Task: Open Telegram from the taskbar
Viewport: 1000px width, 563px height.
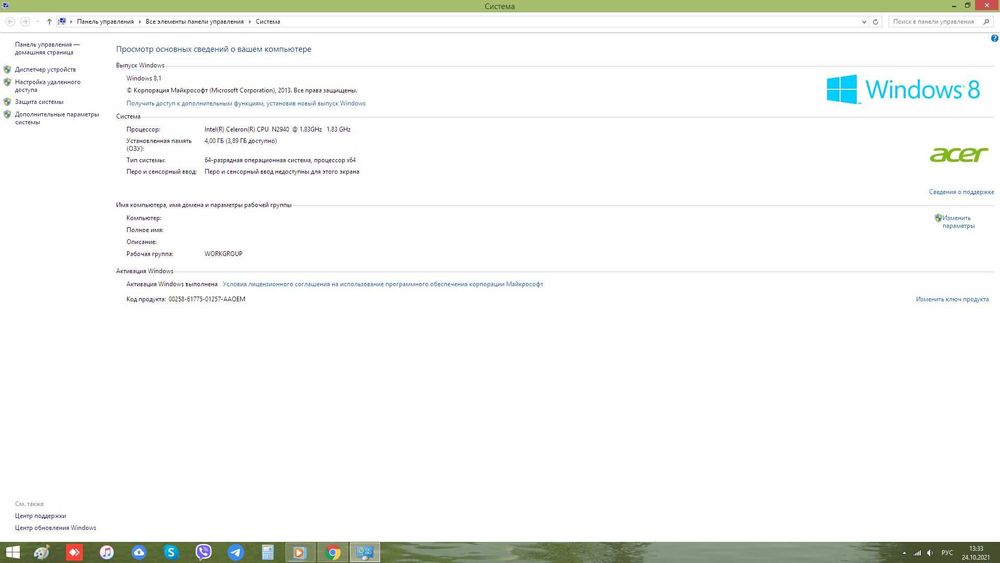Action: [x=235, y=552]
